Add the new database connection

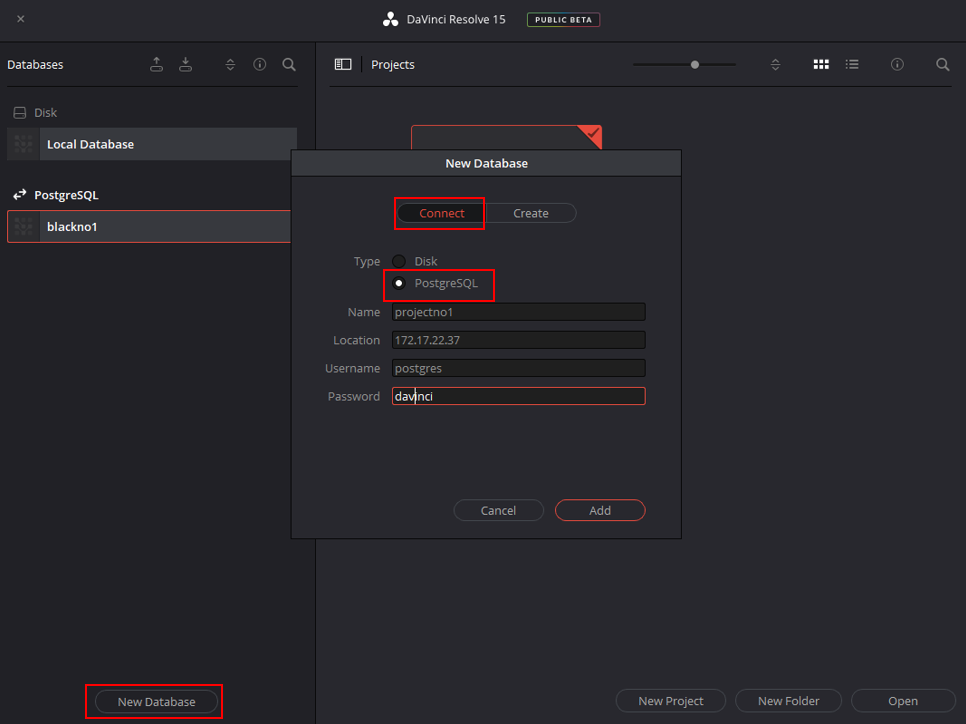600,510
